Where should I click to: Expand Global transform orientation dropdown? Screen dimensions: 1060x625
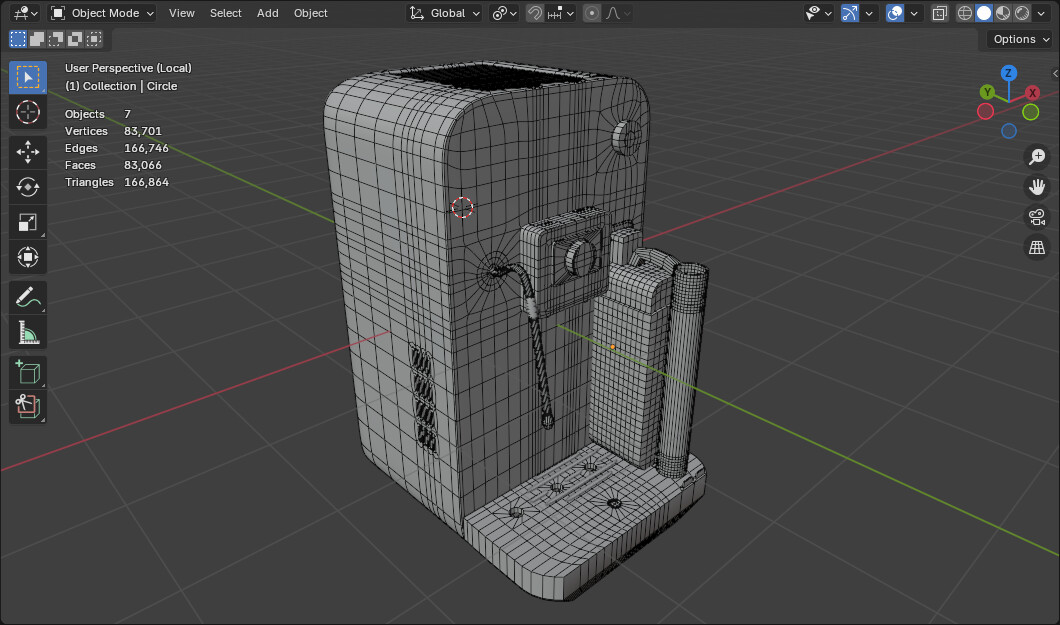(446, 13)
